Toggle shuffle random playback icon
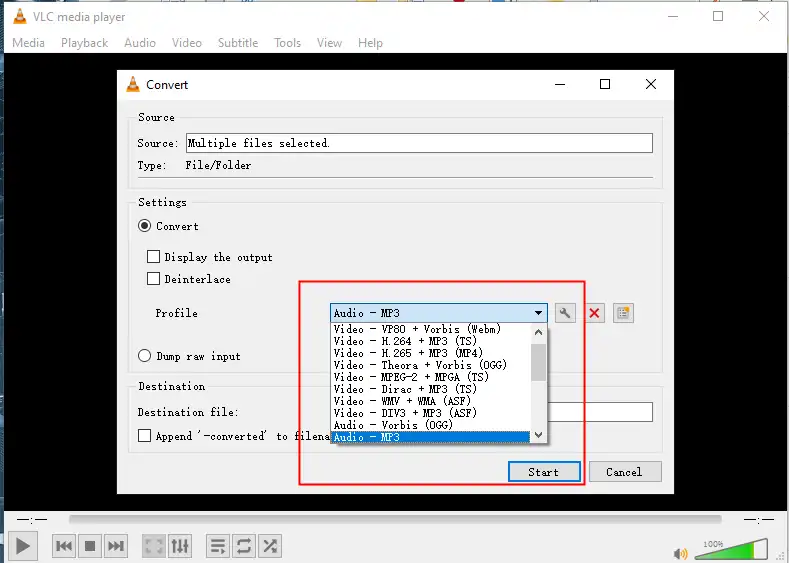The height and width of the screenshot is (563, 789). [270, 546]
